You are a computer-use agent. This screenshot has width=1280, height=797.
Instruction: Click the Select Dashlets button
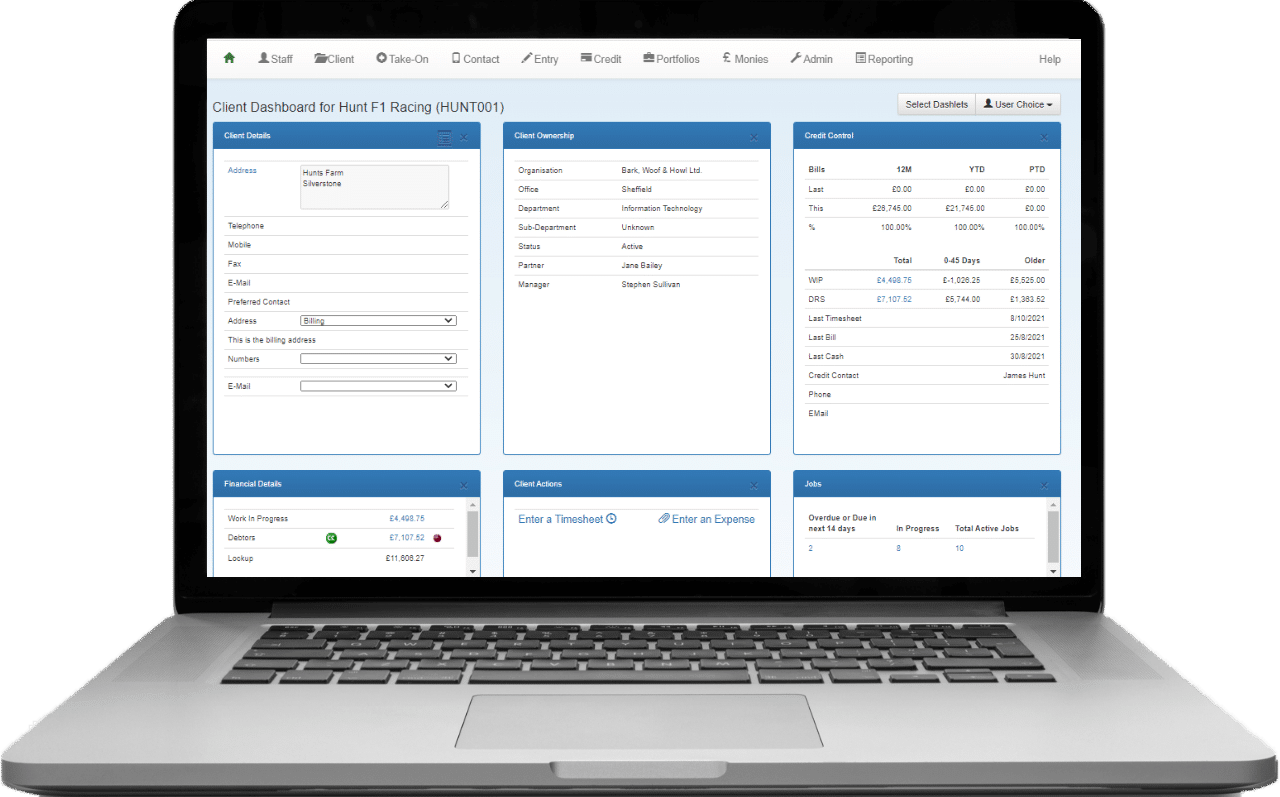pyautogui.click(x=936, y=105)
